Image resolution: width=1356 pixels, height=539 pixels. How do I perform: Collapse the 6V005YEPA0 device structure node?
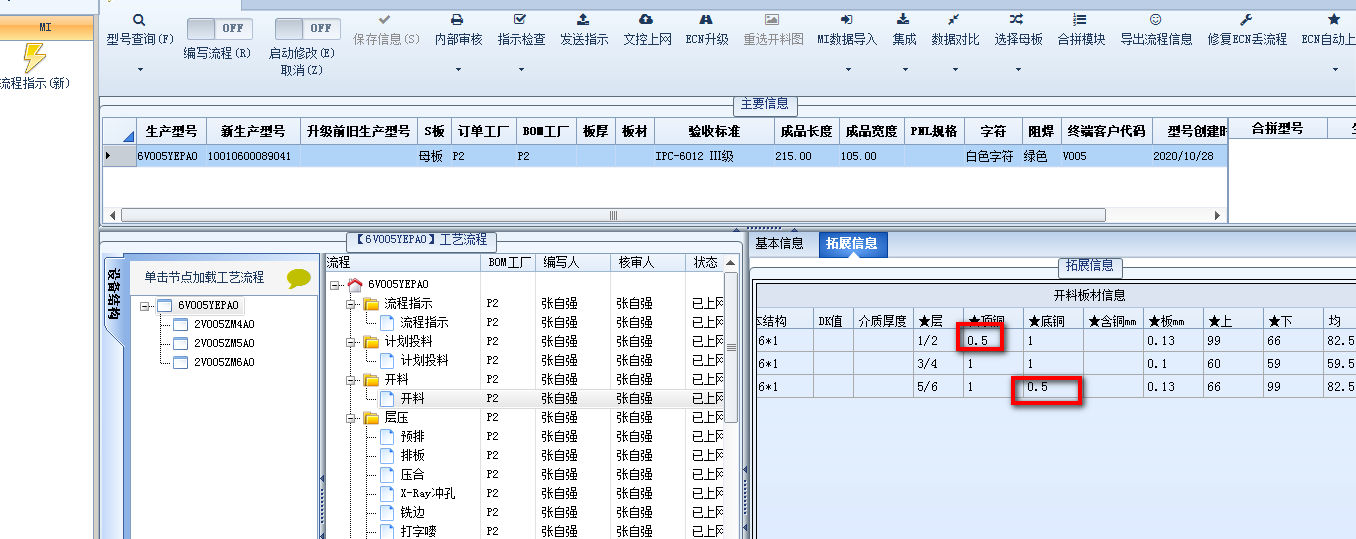tap(146, 306)
